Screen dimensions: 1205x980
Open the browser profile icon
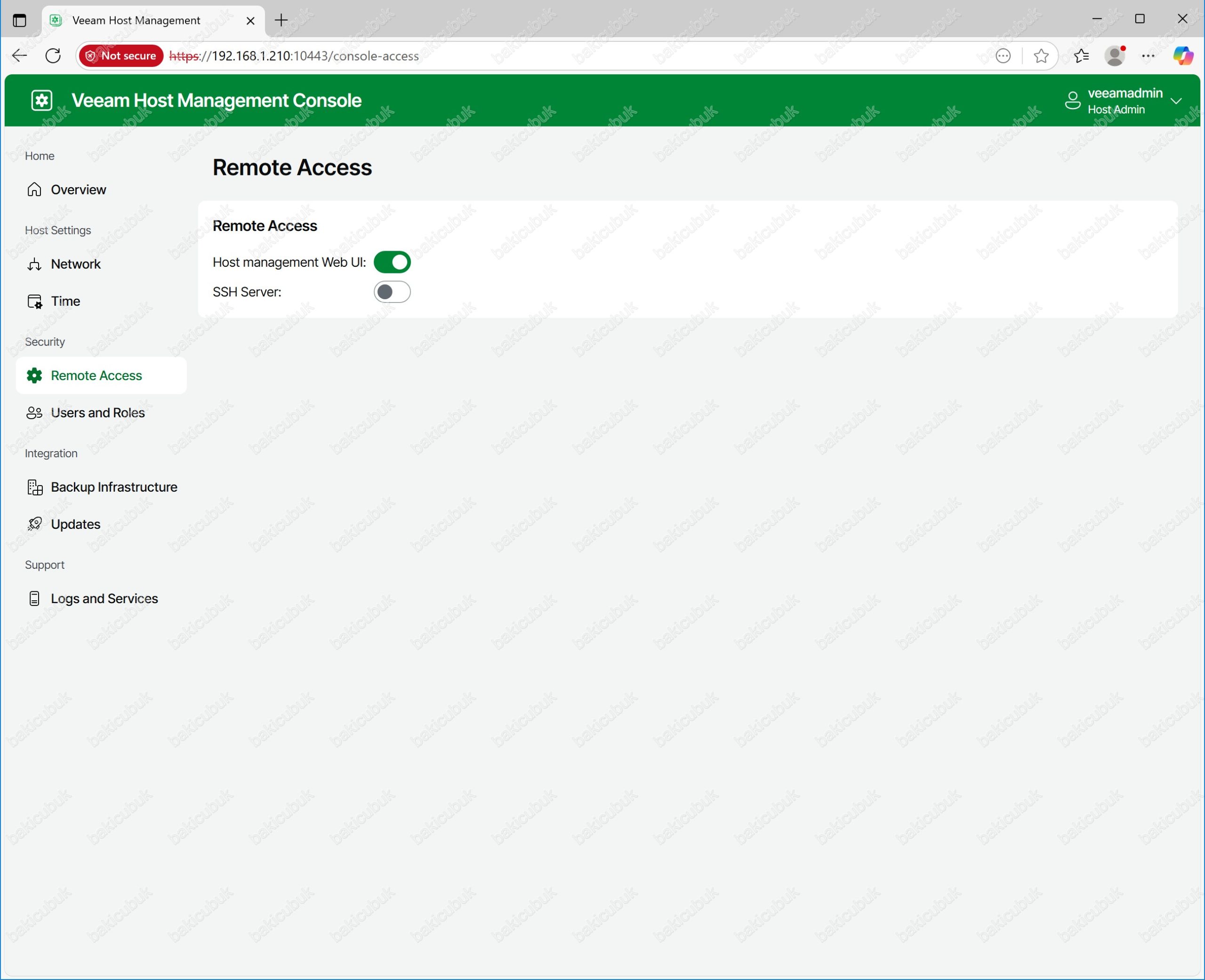1115,56
